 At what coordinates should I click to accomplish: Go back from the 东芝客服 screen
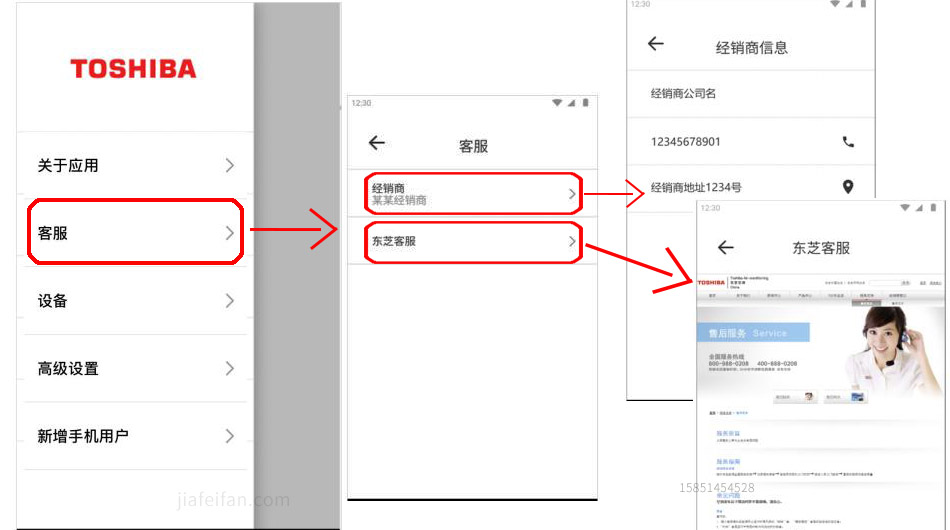coord(725,247)
